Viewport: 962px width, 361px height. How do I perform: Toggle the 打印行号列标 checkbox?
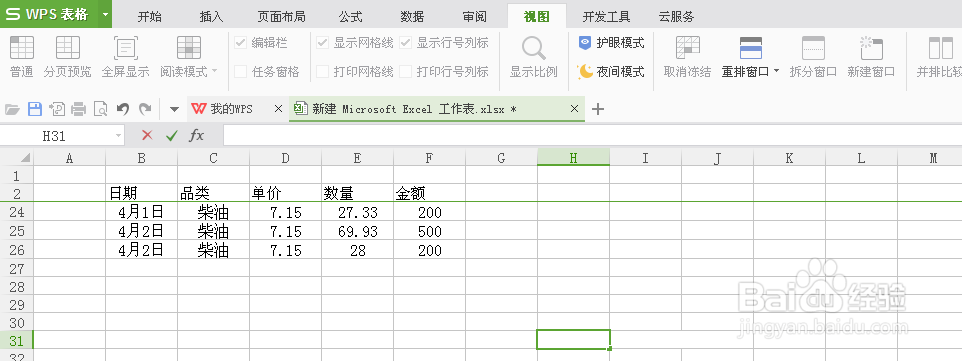[x=405, y=72]
